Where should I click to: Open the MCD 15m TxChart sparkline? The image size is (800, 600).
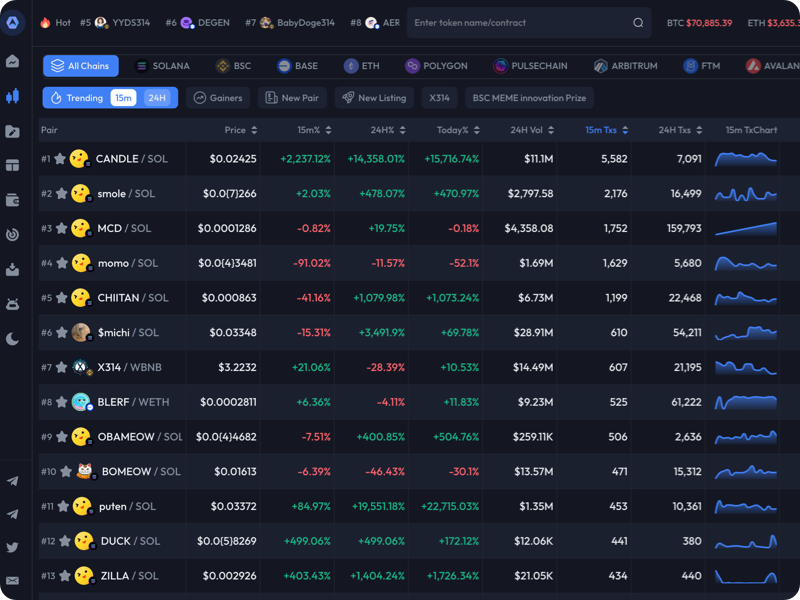click(745, 228)
